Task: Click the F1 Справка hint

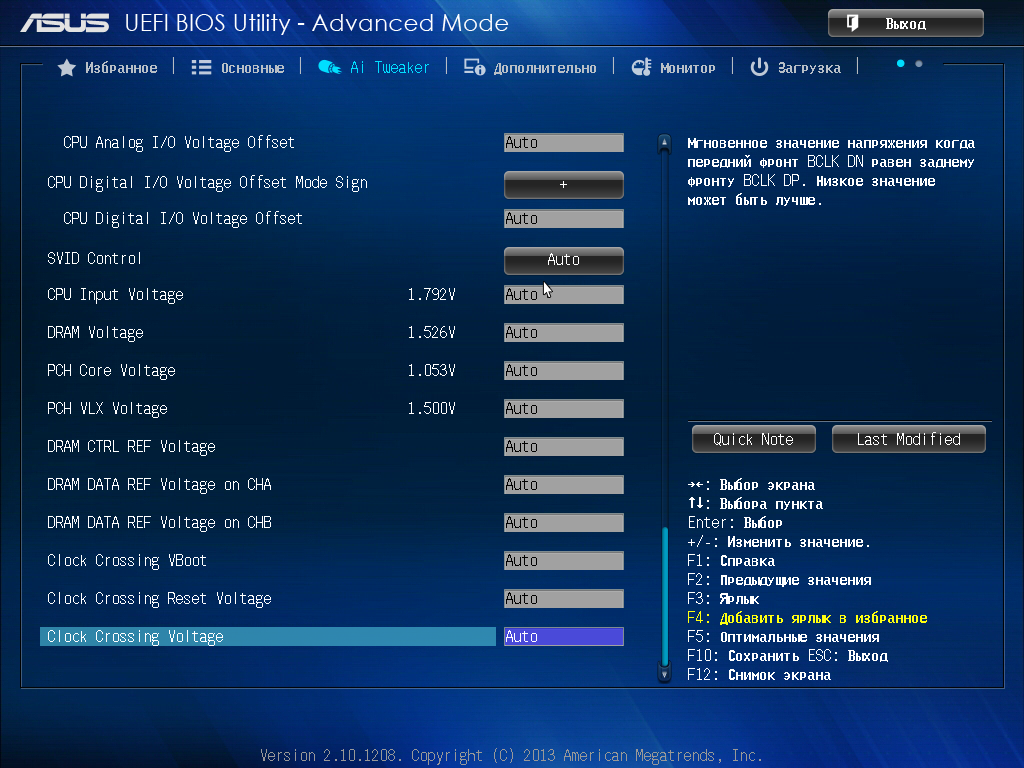Action: 731,561
